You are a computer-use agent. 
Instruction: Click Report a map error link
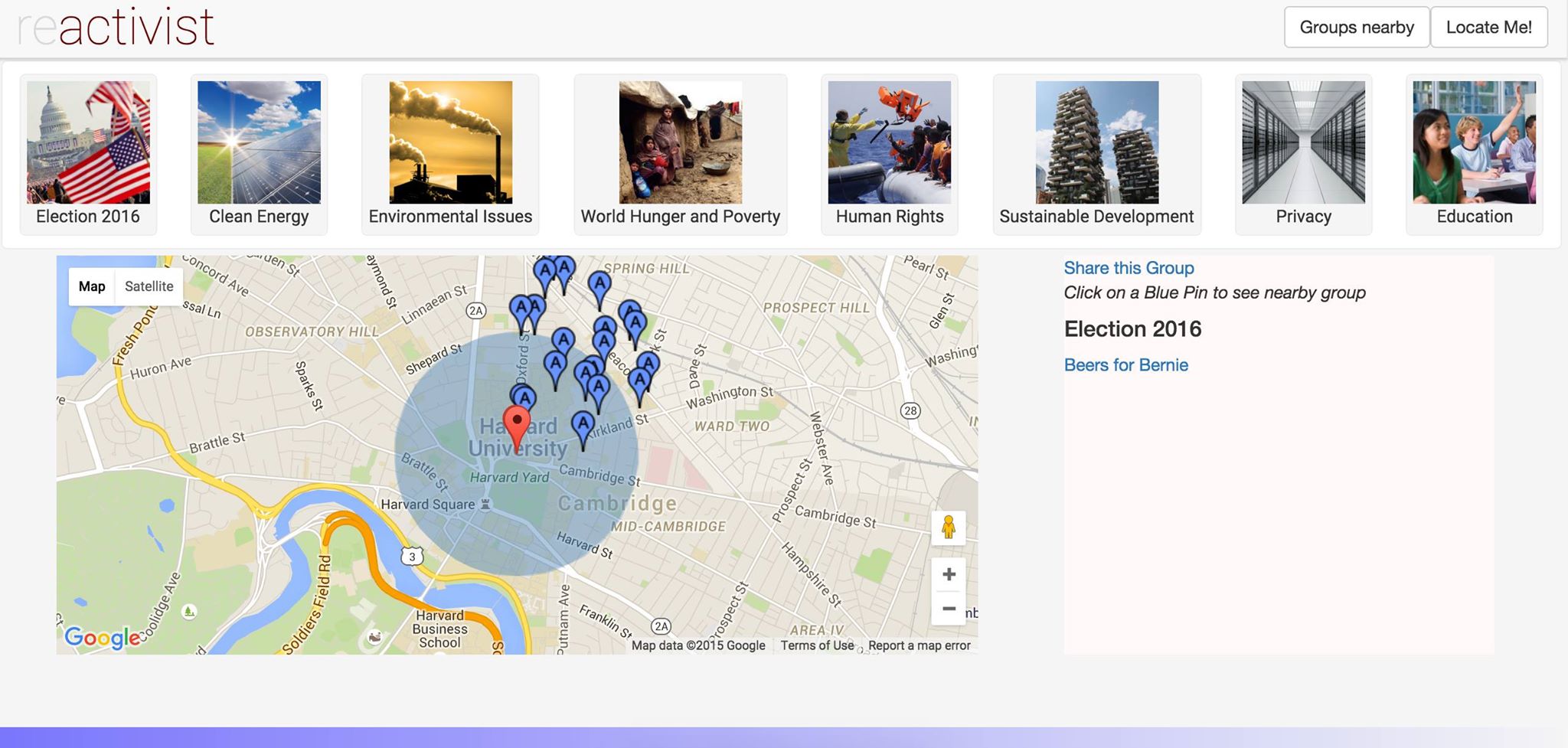coord(919,645)
